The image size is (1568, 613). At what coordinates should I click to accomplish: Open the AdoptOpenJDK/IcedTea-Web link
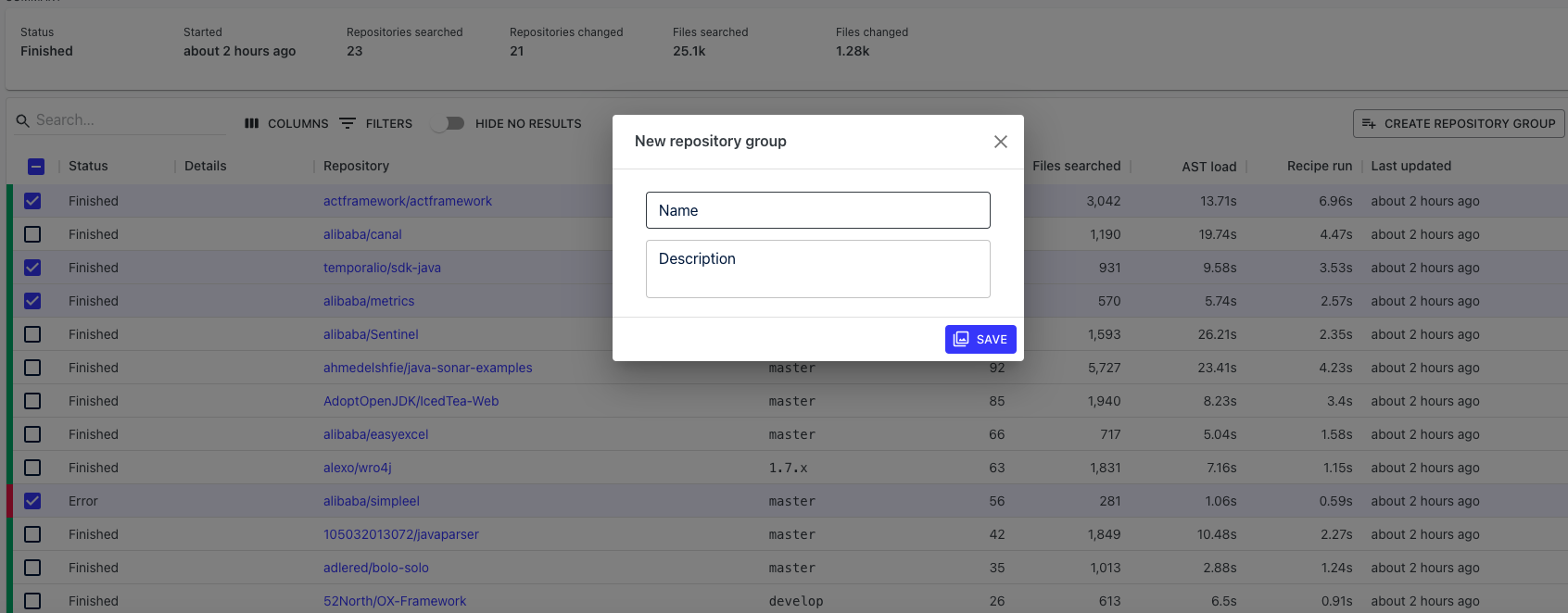tap(411, 401)
